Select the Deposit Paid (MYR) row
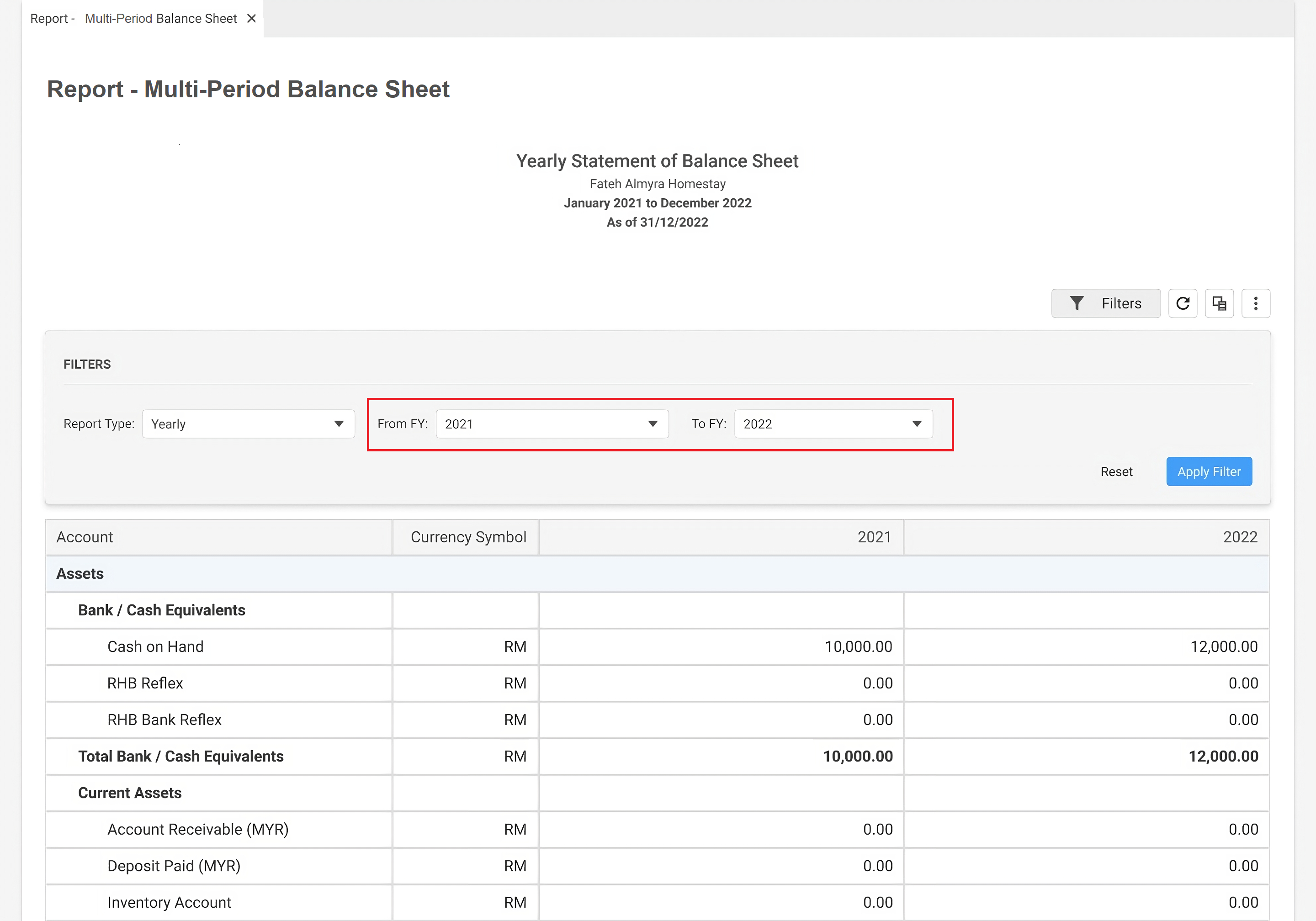 pyautogui.click(x=658, y=866)
